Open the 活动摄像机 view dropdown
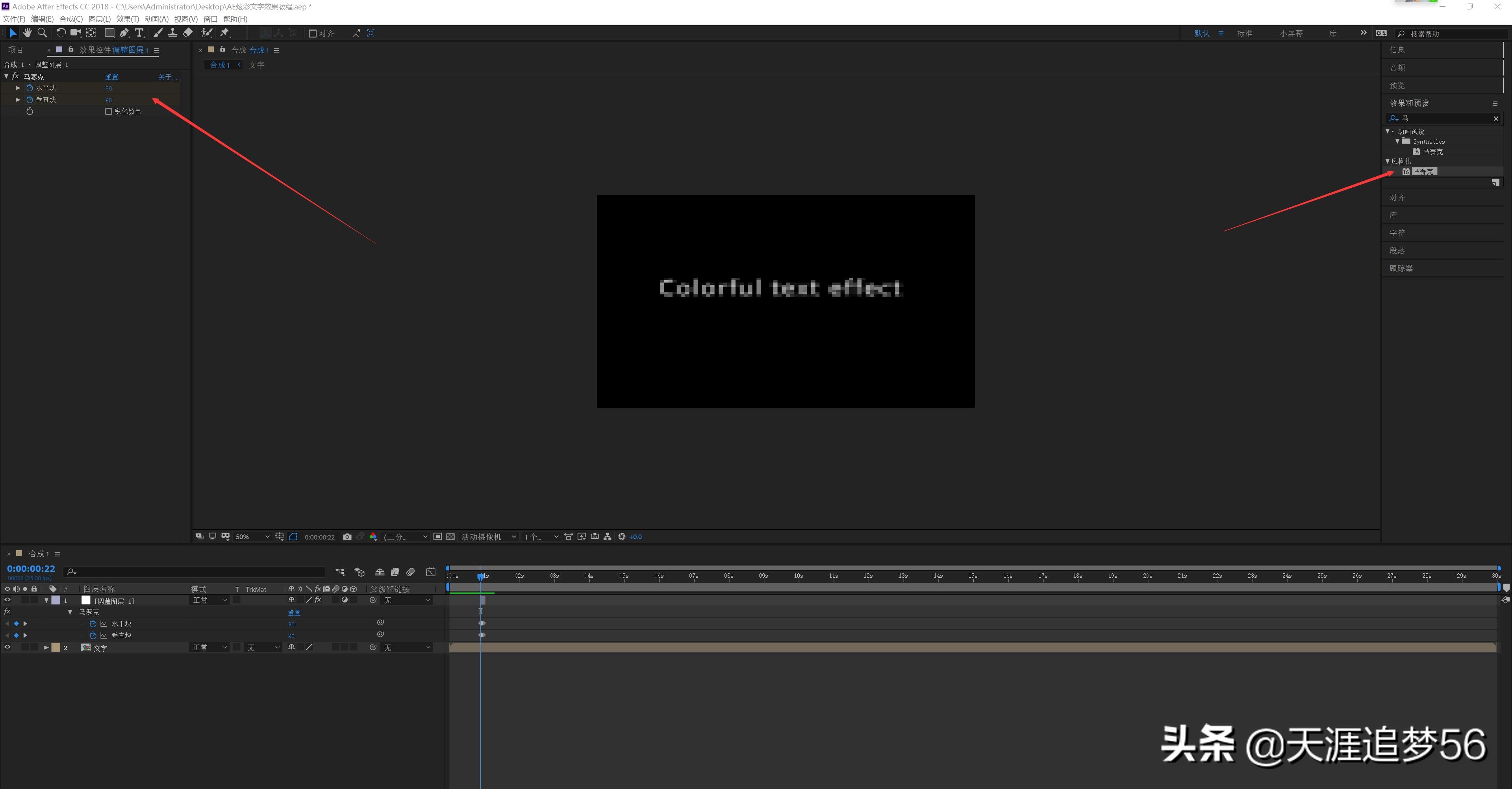 click(x=488, y=537)
